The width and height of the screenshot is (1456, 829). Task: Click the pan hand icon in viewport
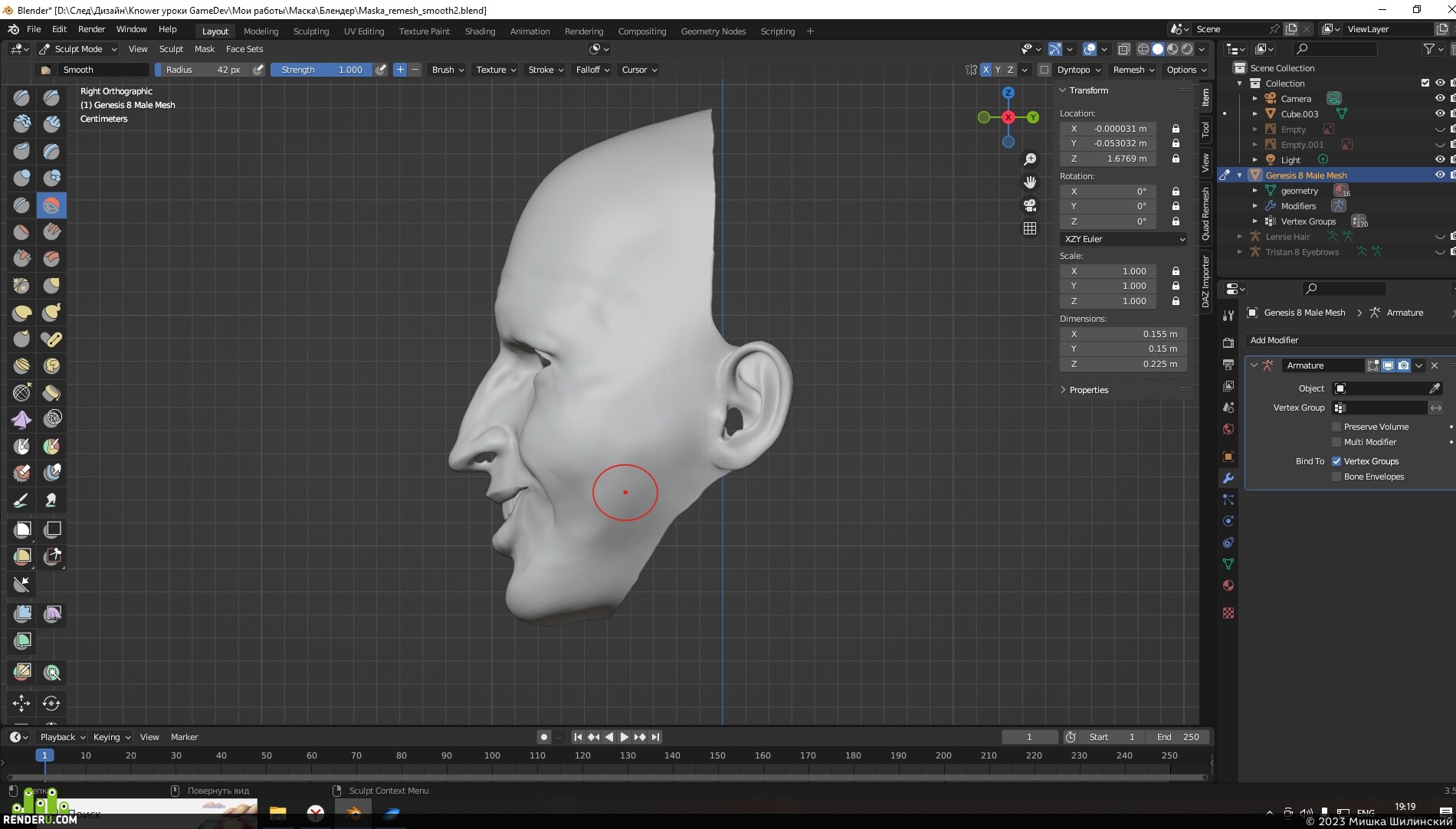(1030, 182)
